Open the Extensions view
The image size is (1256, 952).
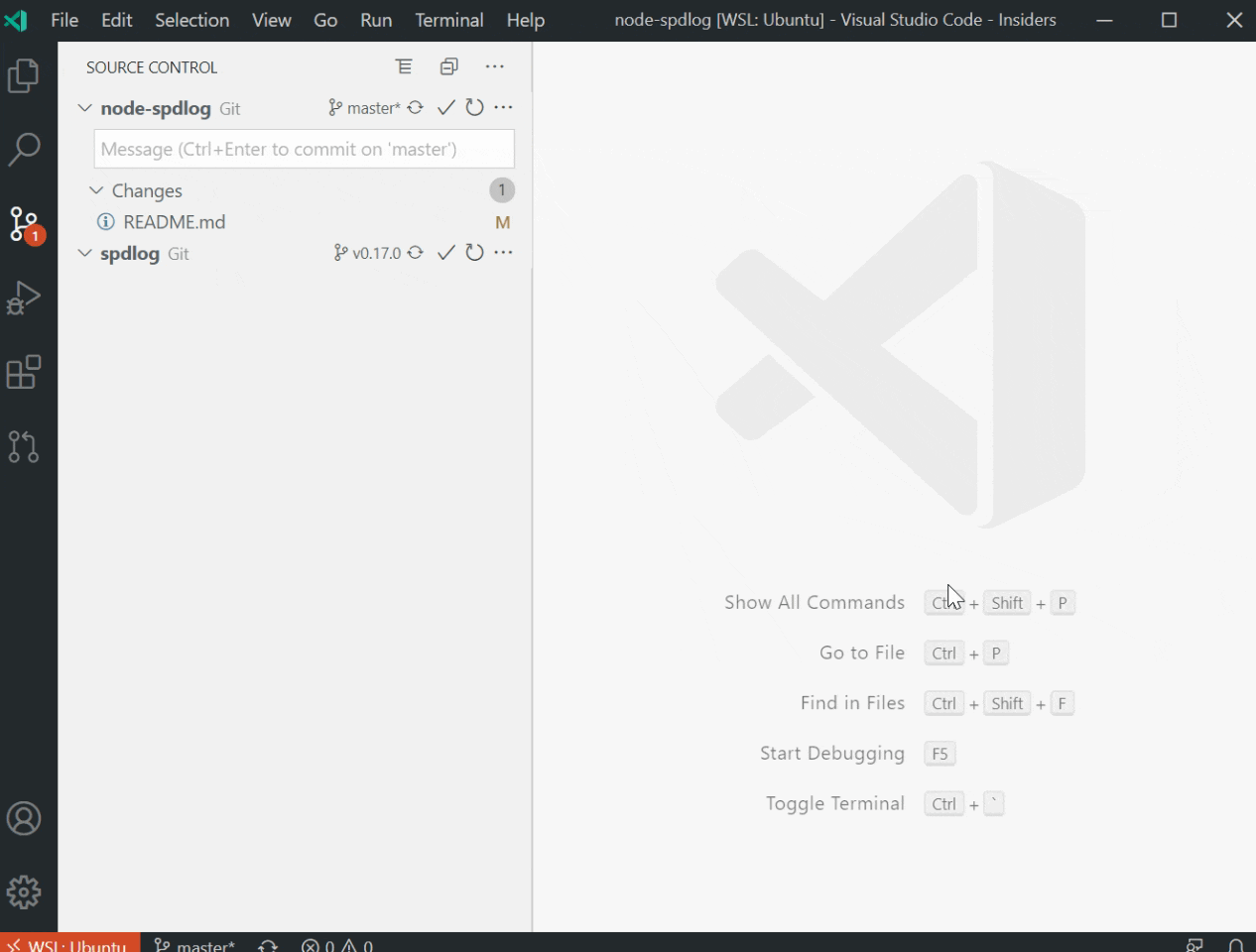click(24, 373)
